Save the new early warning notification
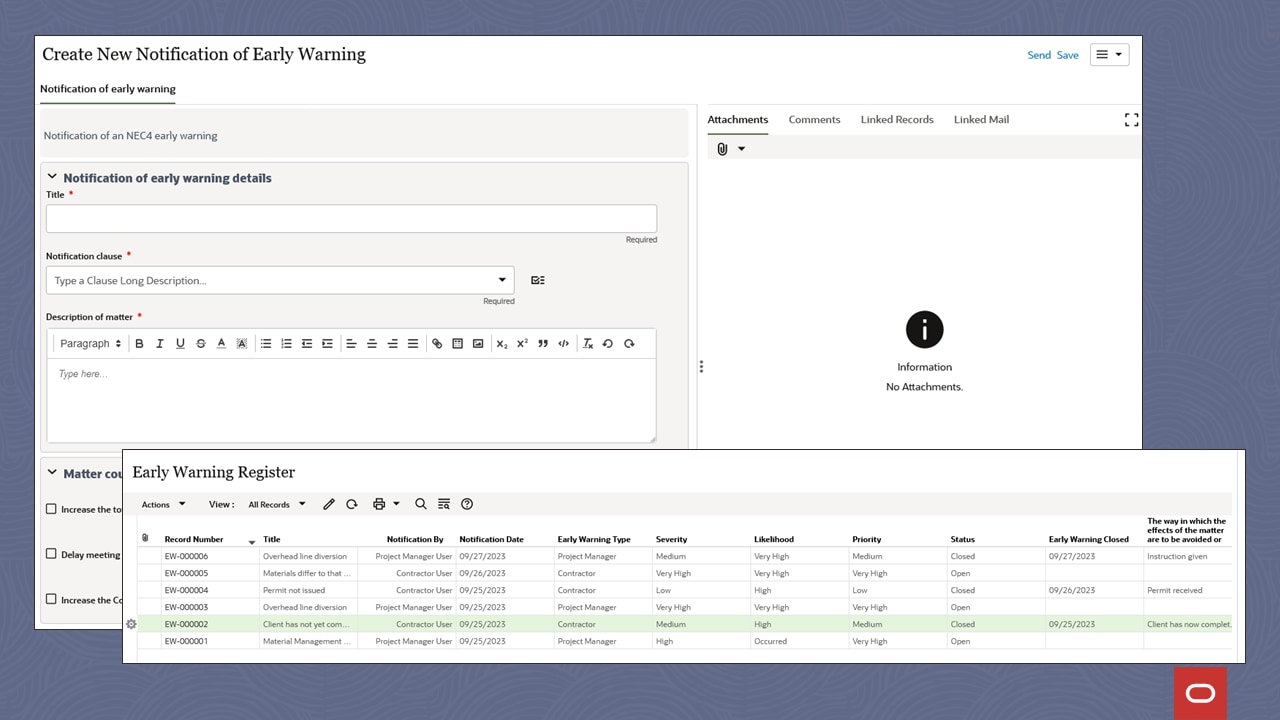 [1067, 55]
